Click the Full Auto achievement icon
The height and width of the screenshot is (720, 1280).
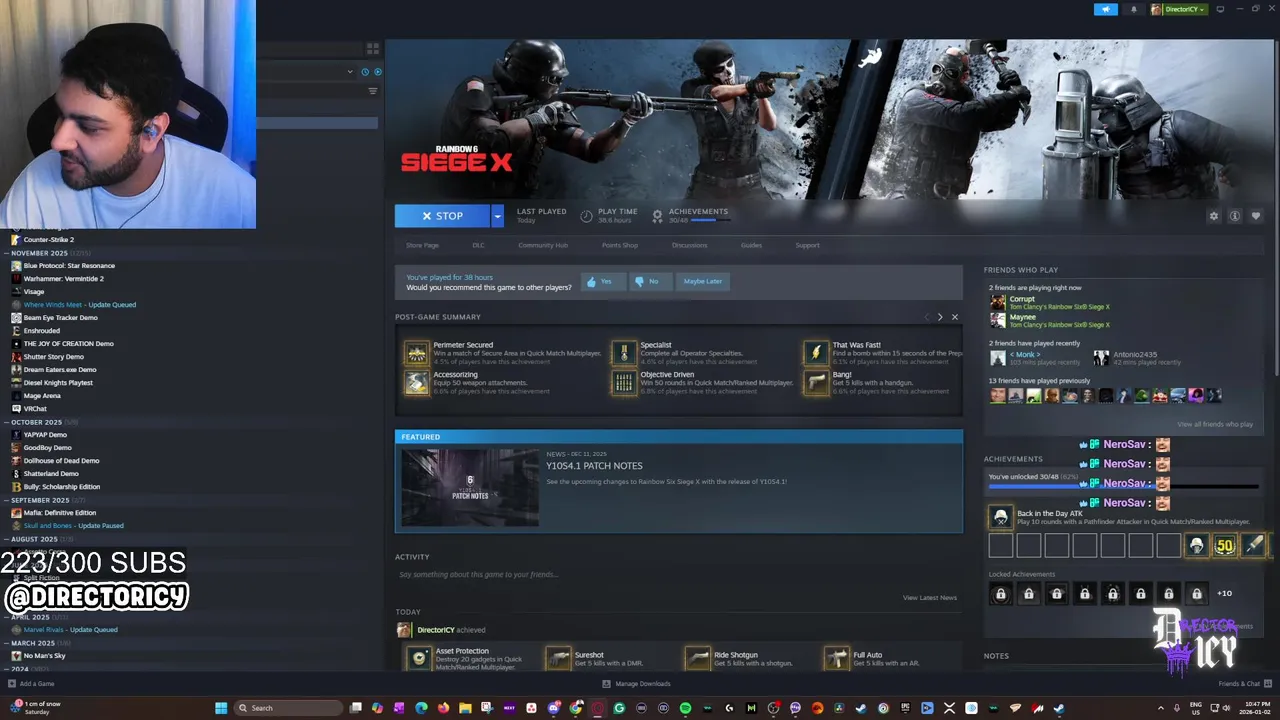[837, 658]
